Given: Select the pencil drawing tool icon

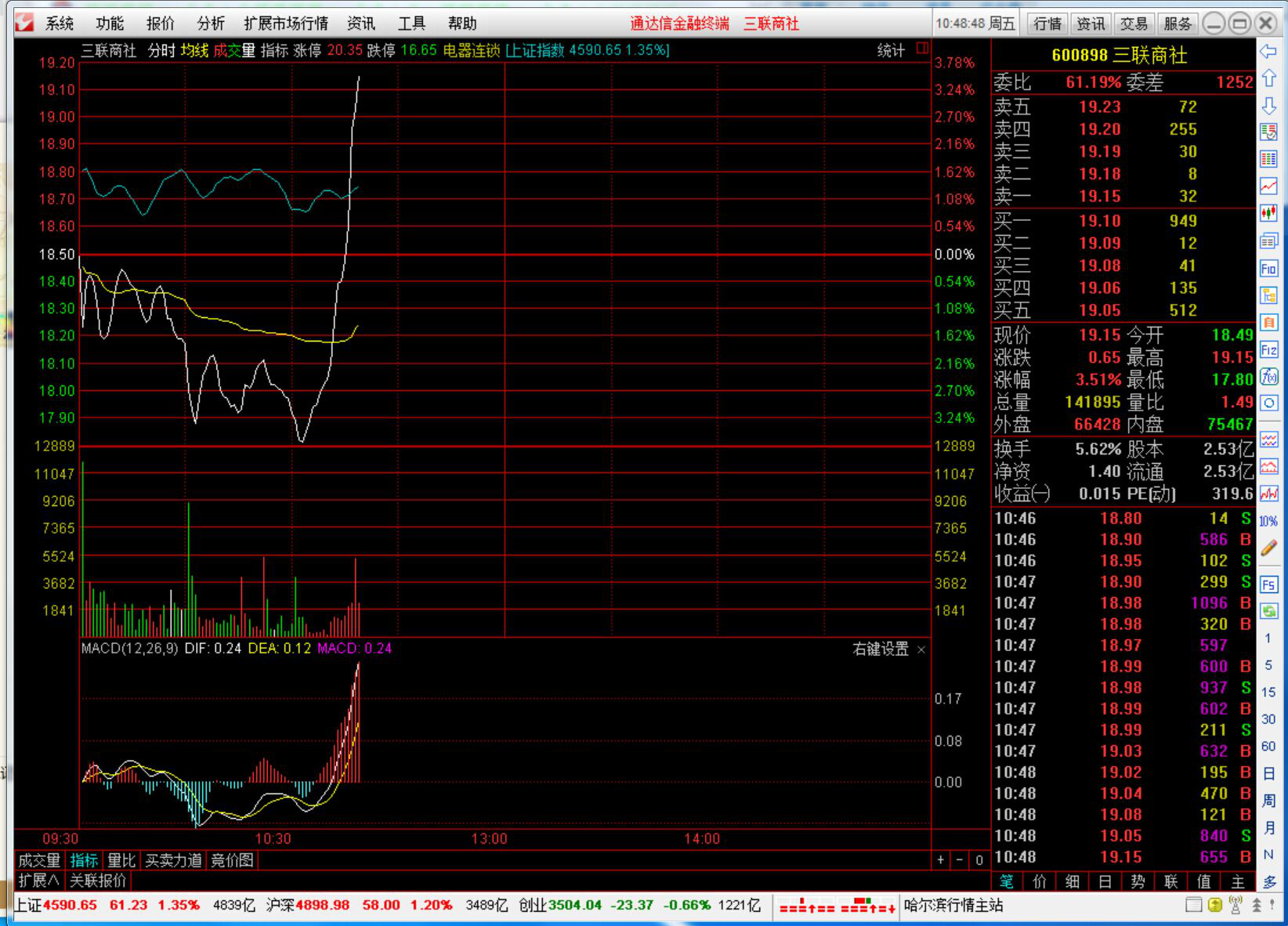Looking at the screenshot, I should [x=1268, y=548].
